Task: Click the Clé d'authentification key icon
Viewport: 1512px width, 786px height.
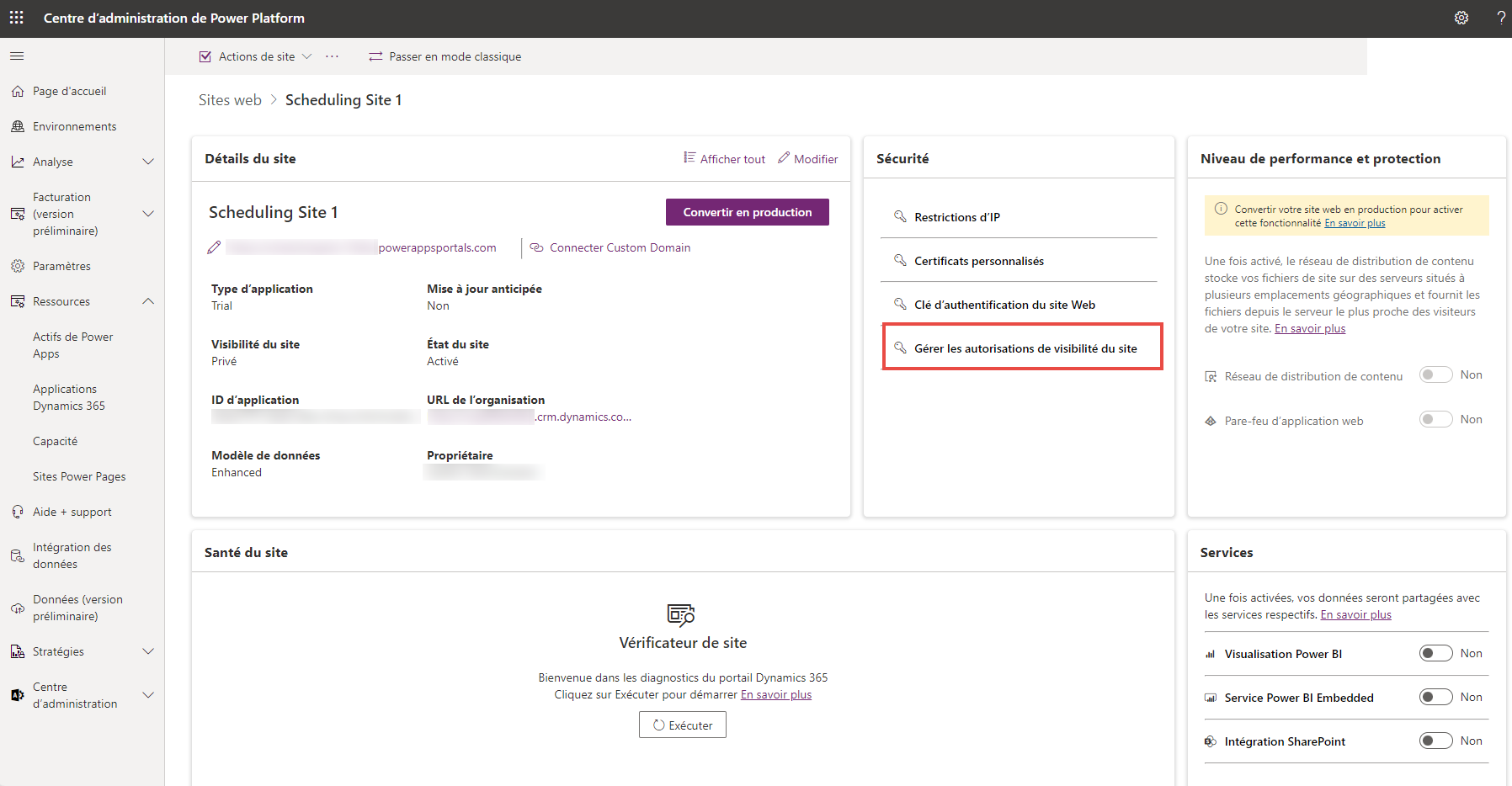Action: 900,304
